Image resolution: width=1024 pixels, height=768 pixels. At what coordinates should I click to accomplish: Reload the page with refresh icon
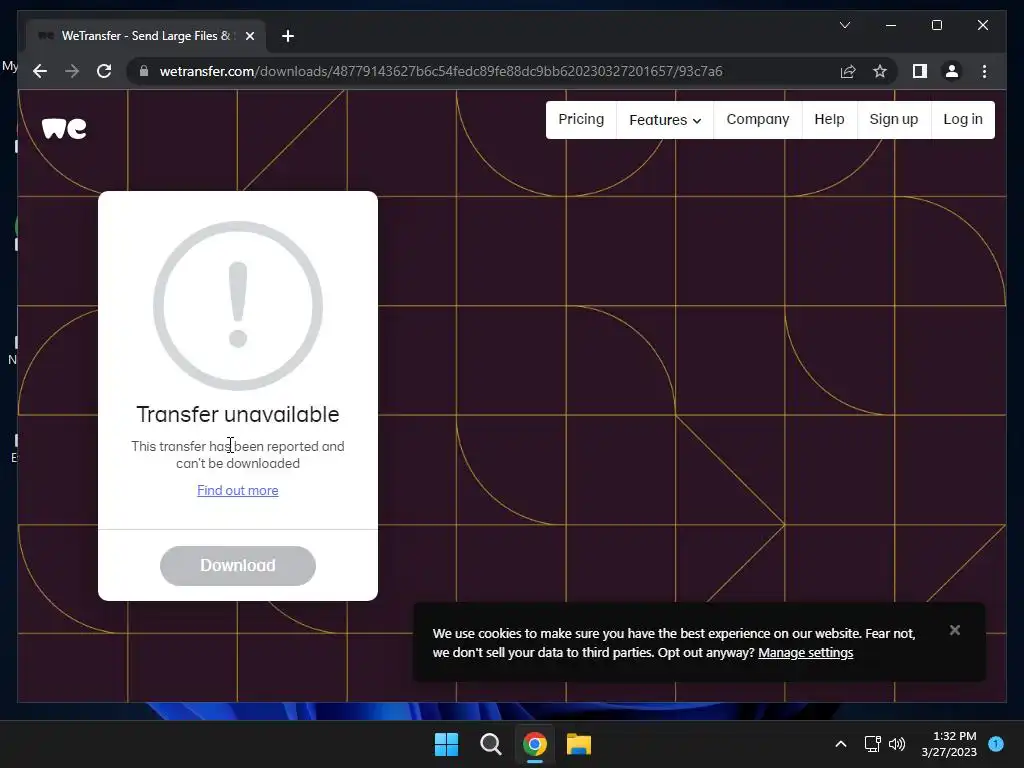pos(104,71)
